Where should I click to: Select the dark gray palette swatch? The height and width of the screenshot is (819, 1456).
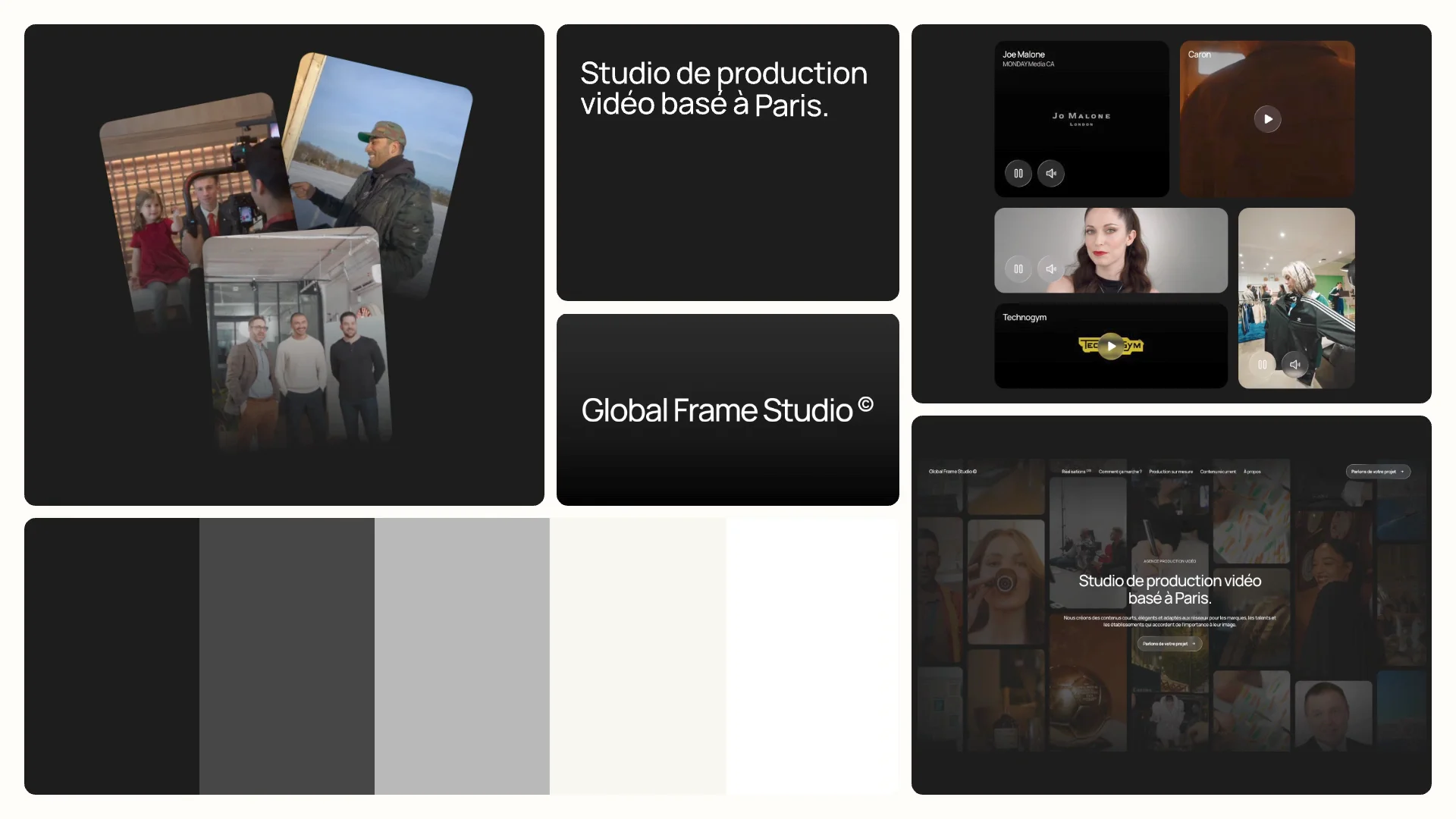click(x=287, y=656)
